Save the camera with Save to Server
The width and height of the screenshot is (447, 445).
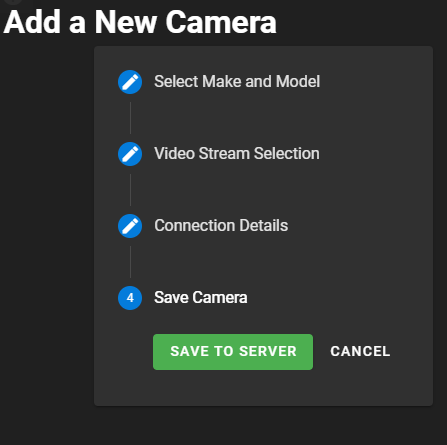point(233,352)
